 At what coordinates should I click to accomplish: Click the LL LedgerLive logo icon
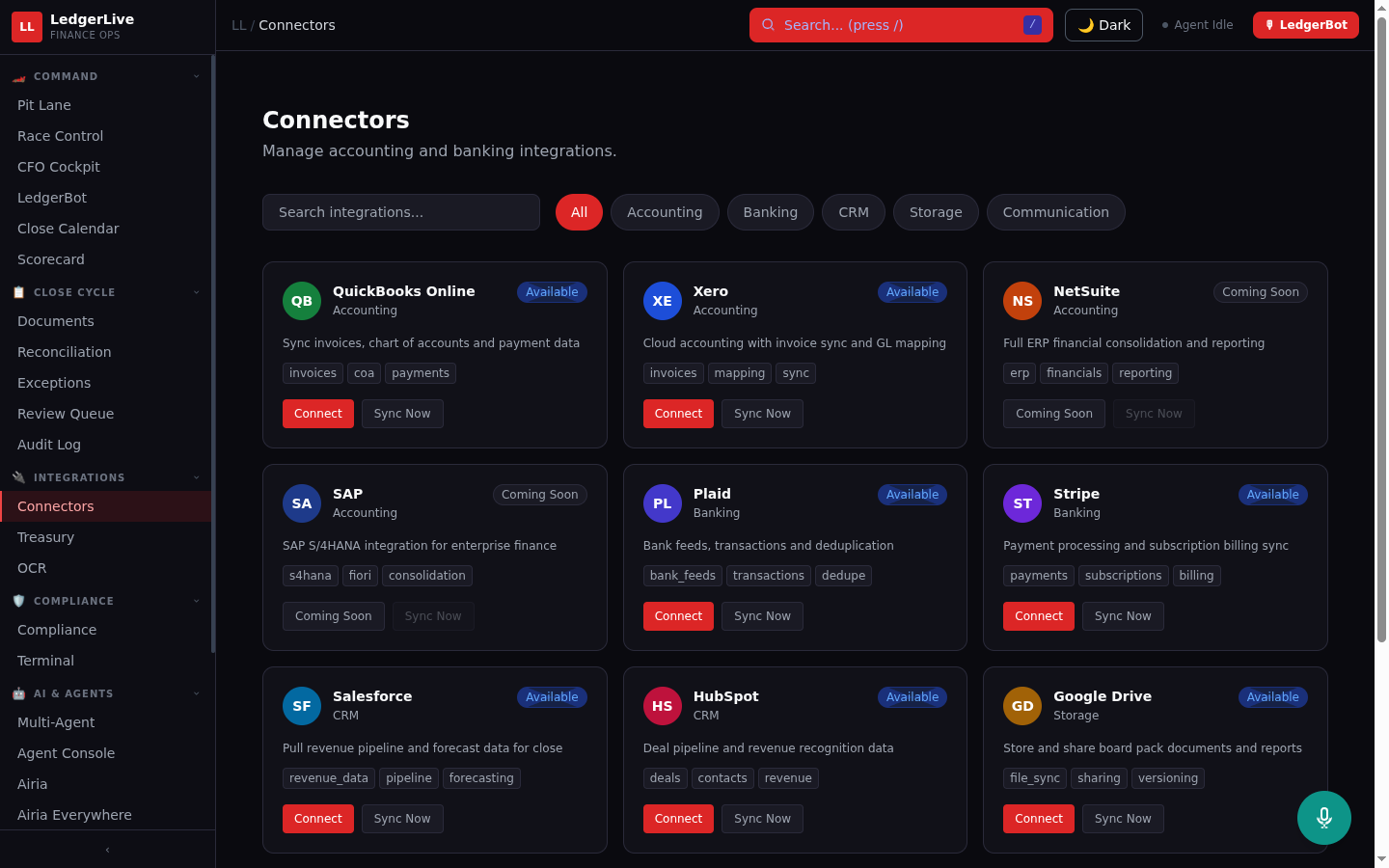pos(27,27)
